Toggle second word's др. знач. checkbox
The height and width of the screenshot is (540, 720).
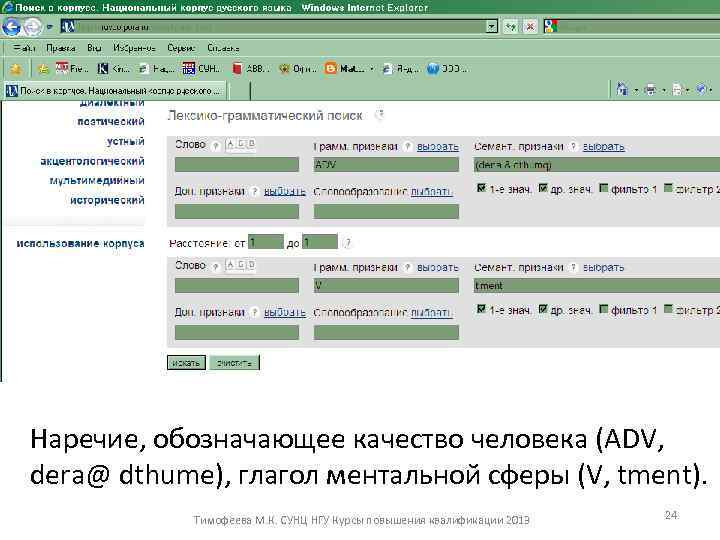click(543, 309)
